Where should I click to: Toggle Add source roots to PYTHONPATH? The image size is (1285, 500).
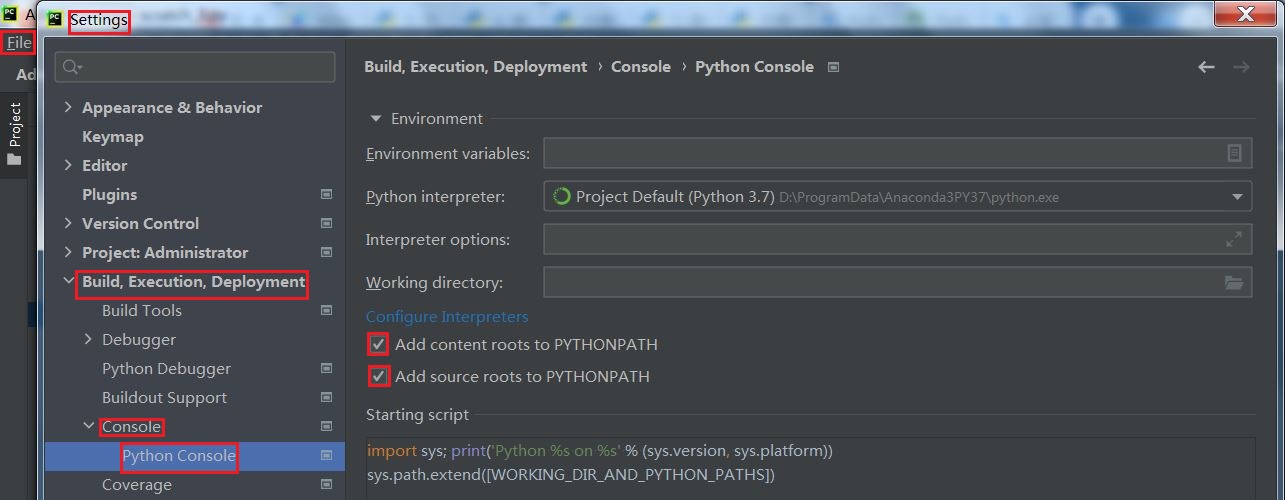(x=378, y=377)
